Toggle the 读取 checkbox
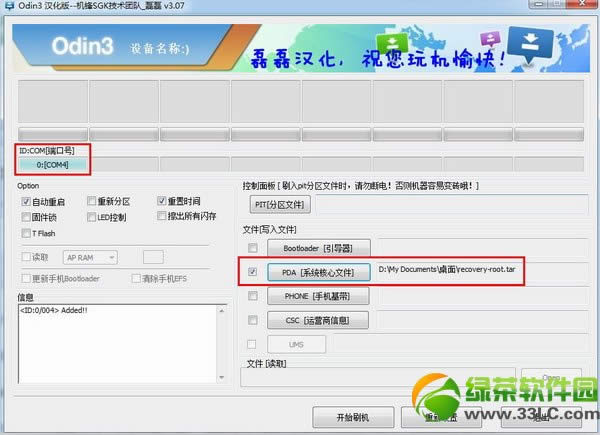This screenshot has width=600, height=435. pos(26,257)
